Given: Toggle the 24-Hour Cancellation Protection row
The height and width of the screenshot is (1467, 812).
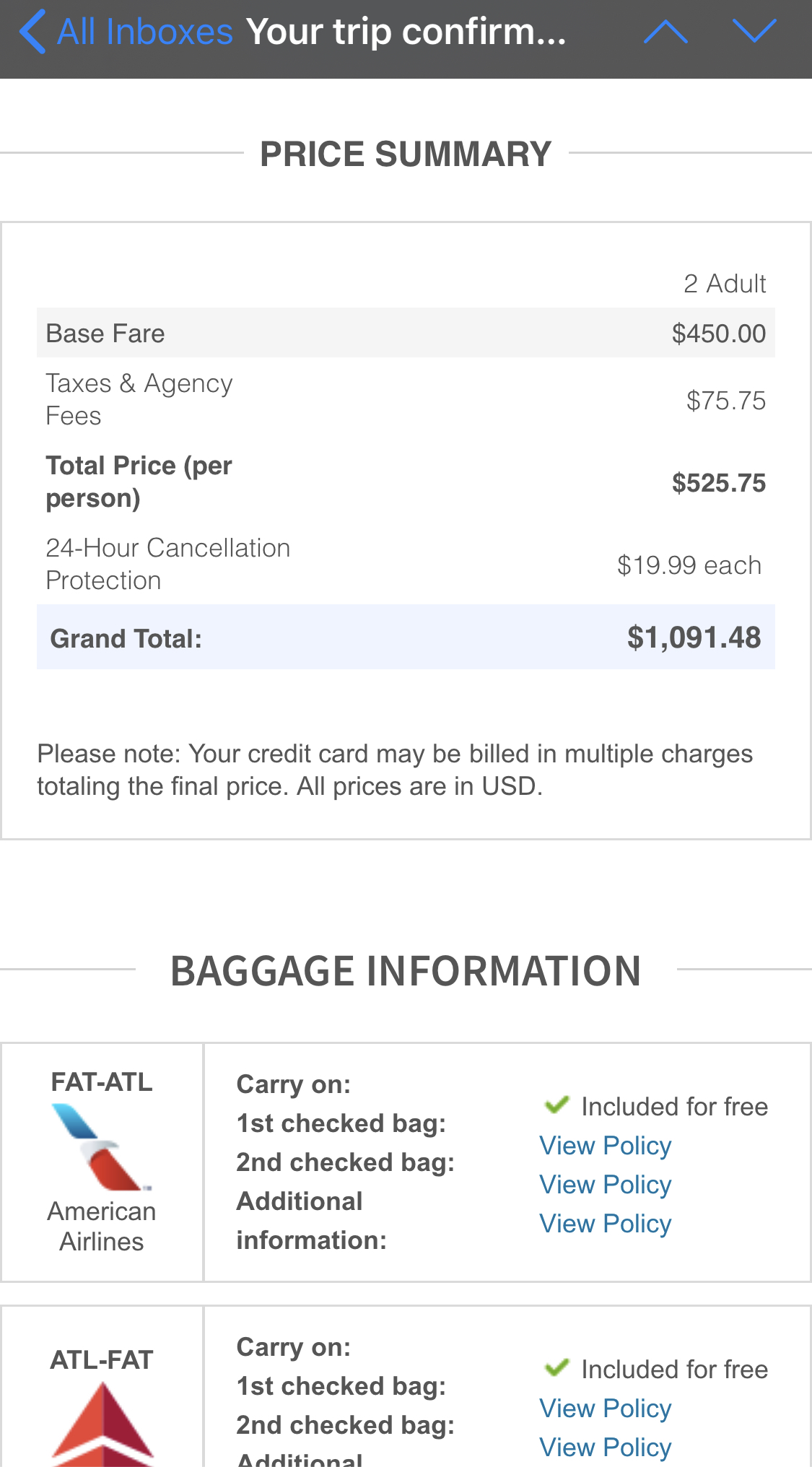Looking at the screenshot, I should (406, 564).
